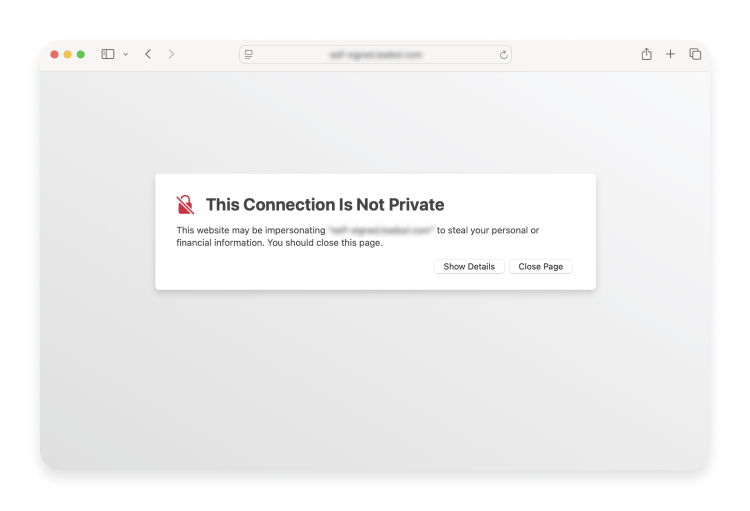This screenshot has width=750, height=511.
Task: Click Close Page button
Action: click(540, 267)
